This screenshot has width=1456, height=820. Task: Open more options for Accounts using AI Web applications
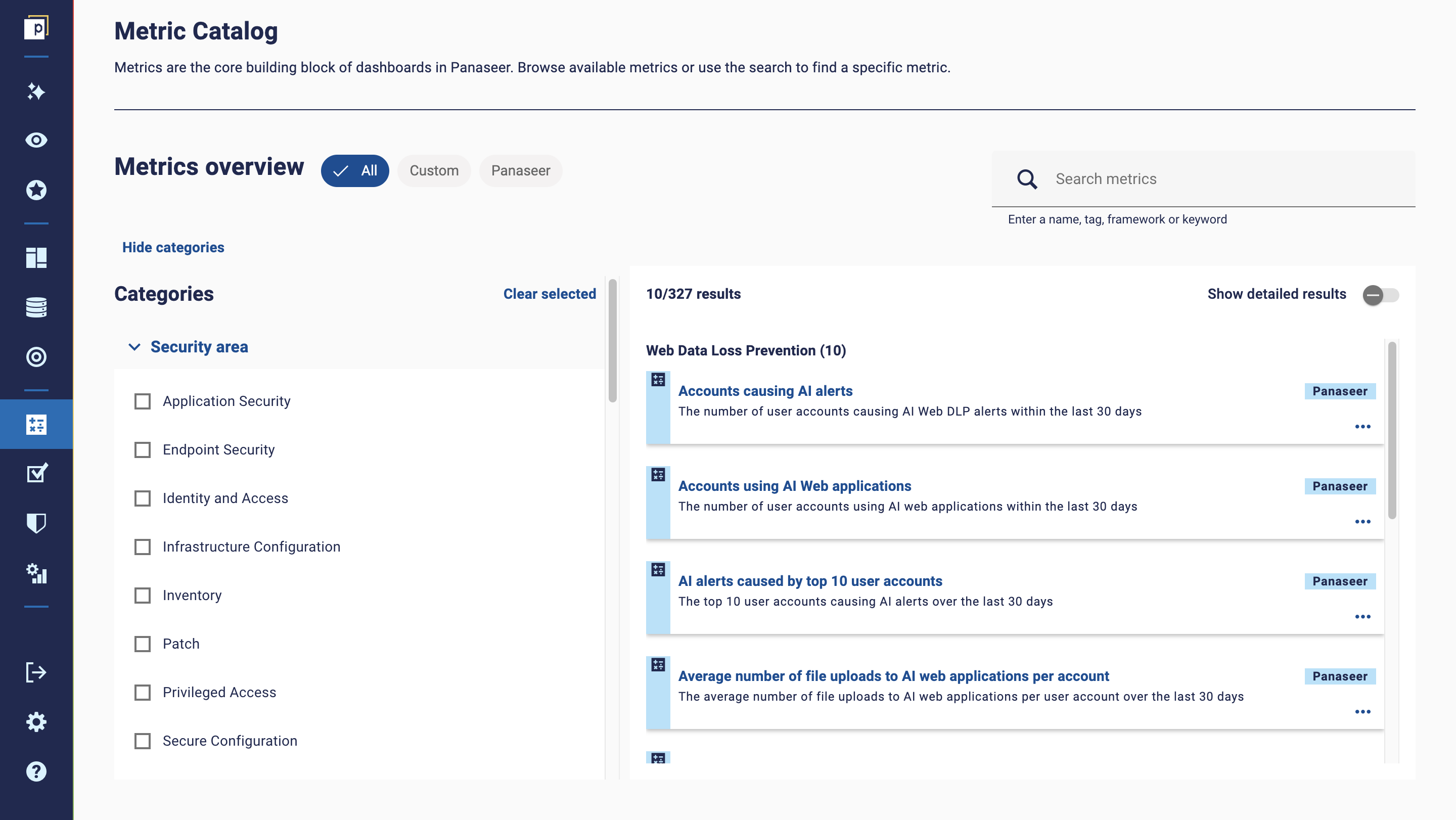pos(1363,522)
